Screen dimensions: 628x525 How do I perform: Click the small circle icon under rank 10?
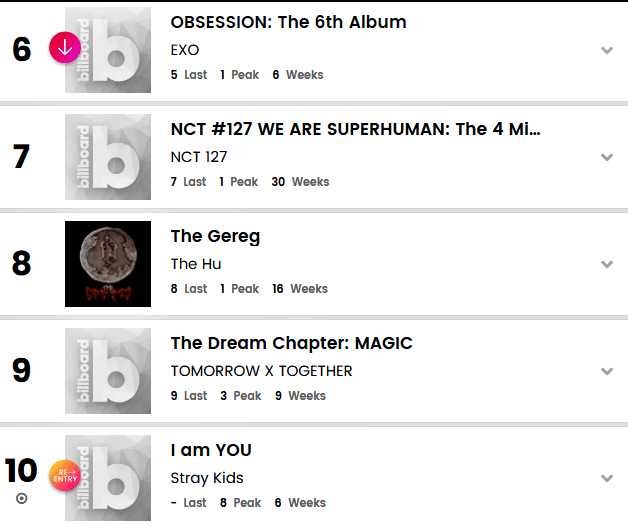(22, 499)
